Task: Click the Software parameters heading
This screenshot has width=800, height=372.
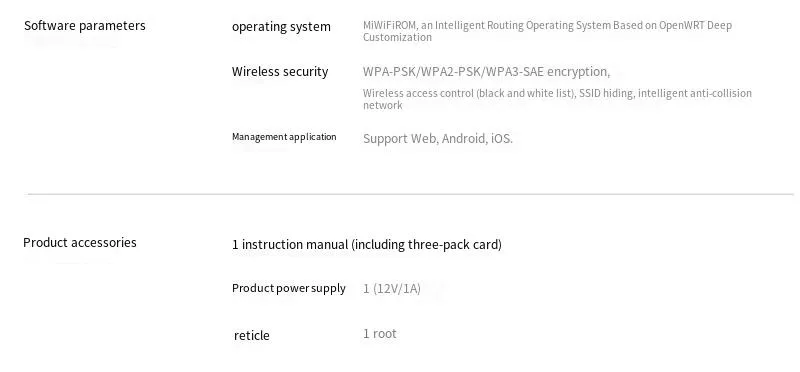Action: click(x=85, y=26)
